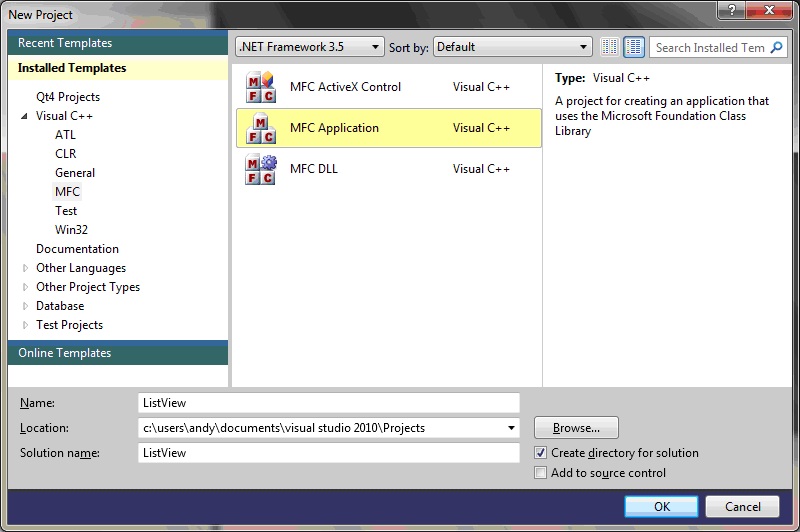Click the OK button

click(662, 506)
